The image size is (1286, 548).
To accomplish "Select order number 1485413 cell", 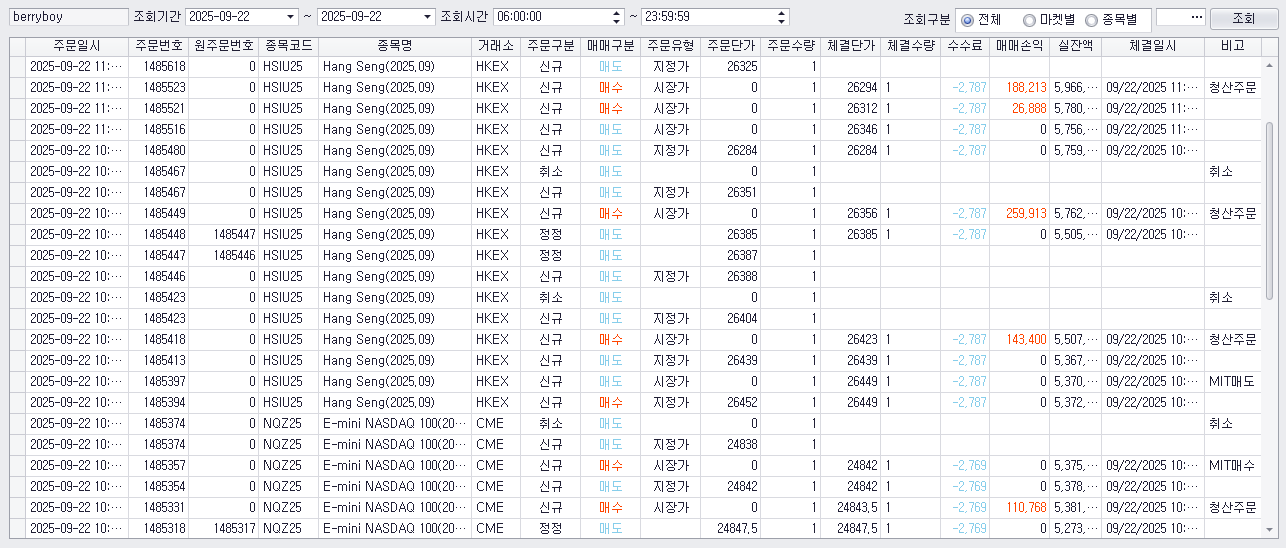I will click(x=158, y=360).
